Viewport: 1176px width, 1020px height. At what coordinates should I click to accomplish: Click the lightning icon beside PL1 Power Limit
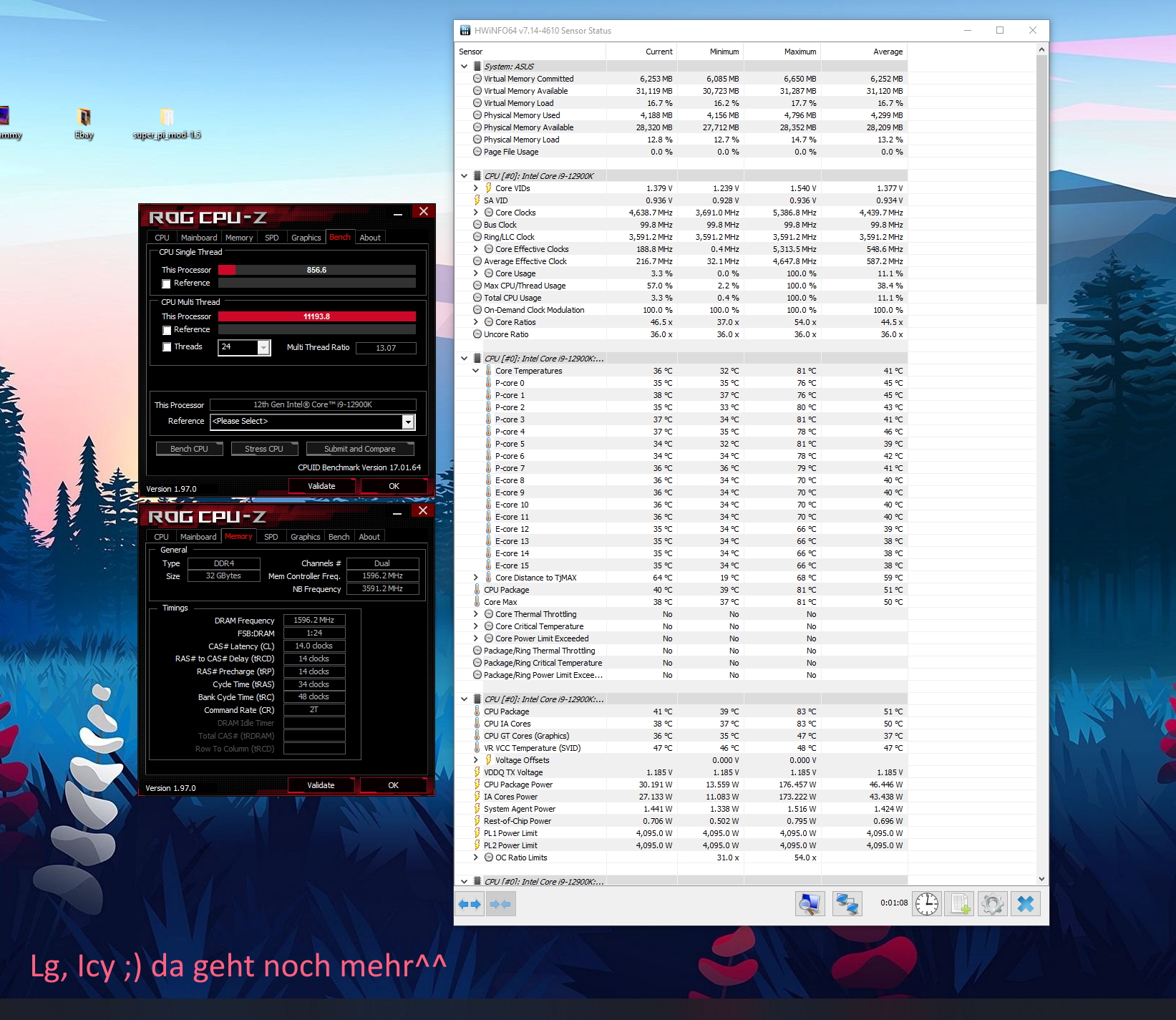pos(477,833)
